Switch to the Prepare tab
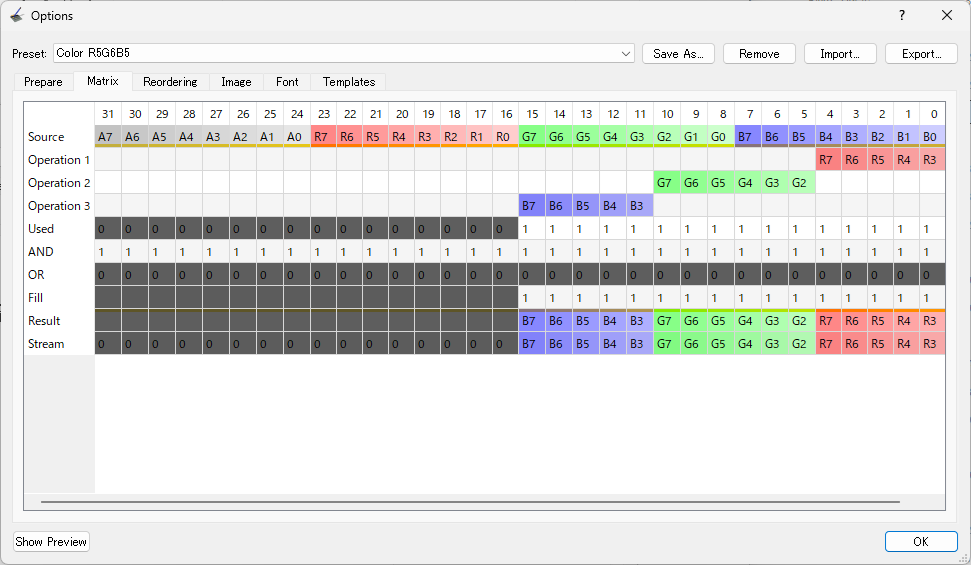Screen dimensions: 971x565 coord(43,82)
